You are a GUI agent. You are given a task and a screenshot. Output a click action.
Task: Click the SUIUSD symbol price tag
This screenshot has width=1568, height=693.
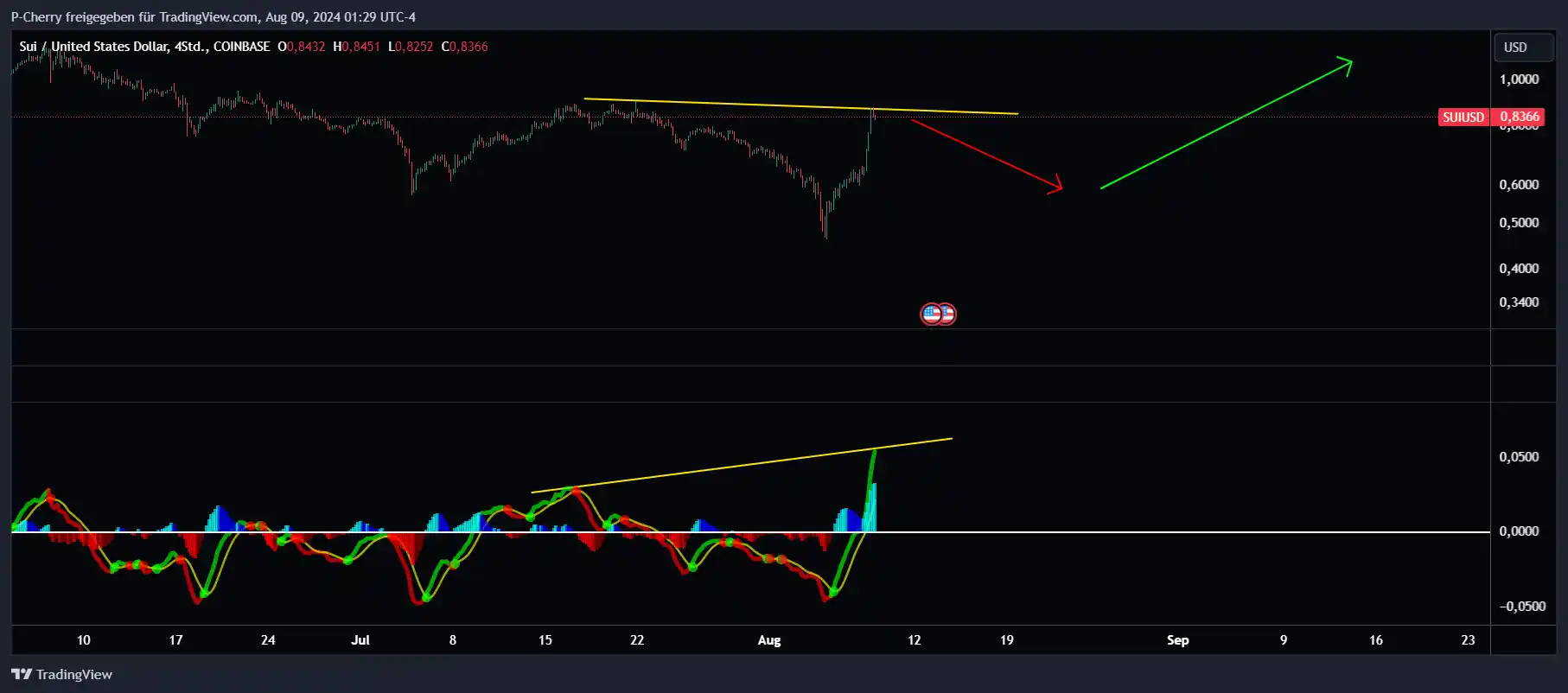point(1463,117)
